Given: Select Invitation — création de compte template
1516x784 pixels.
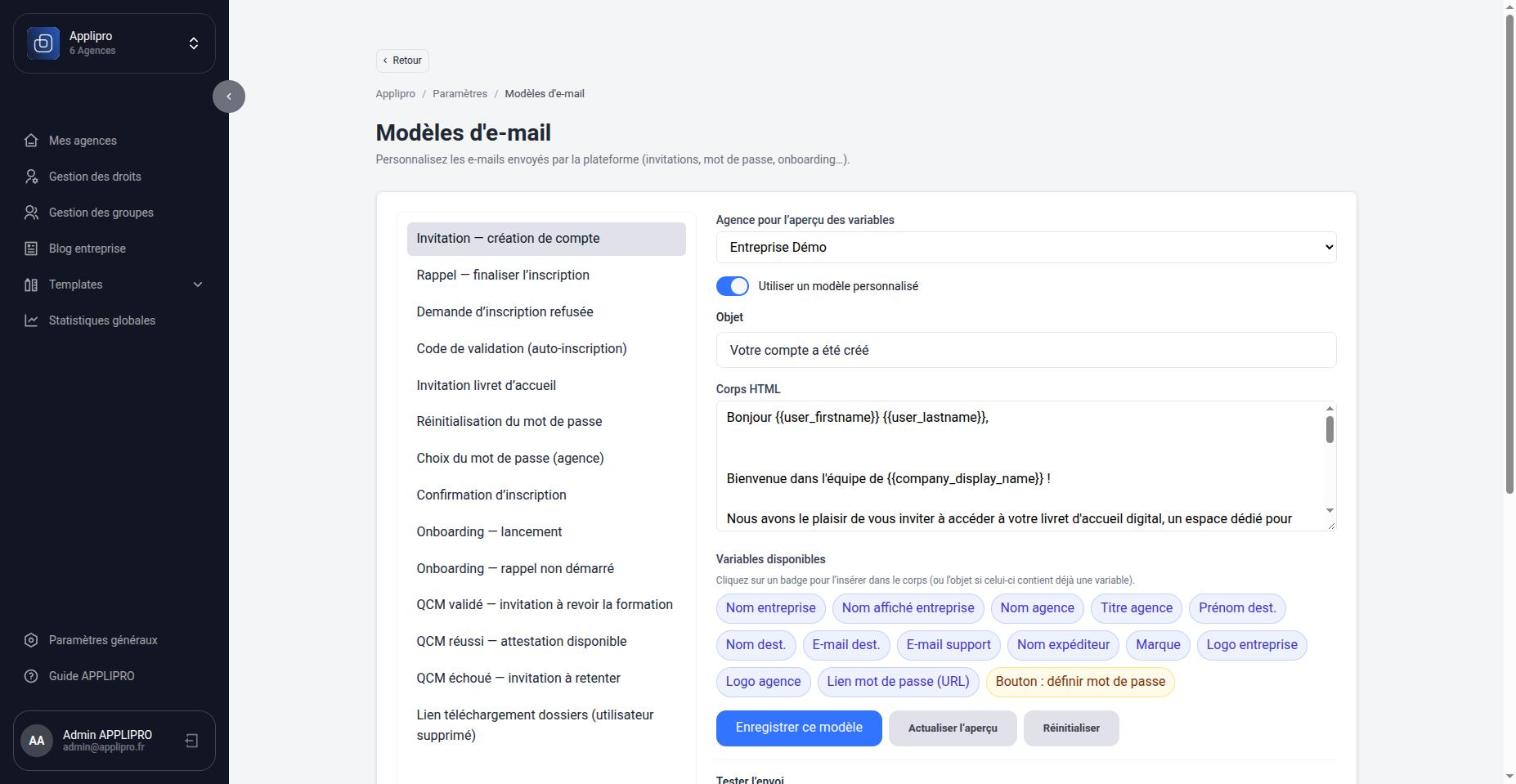Looking at the screenshot, I should 546,239.
